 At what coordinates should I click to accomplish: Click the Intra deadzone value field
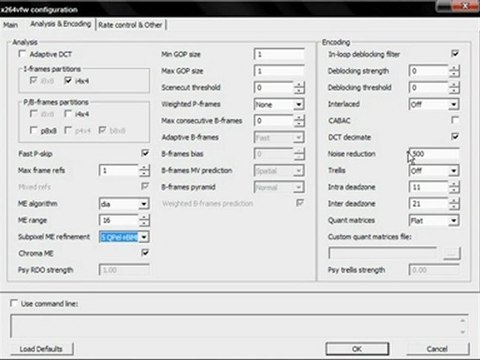(x=429, y=187)
